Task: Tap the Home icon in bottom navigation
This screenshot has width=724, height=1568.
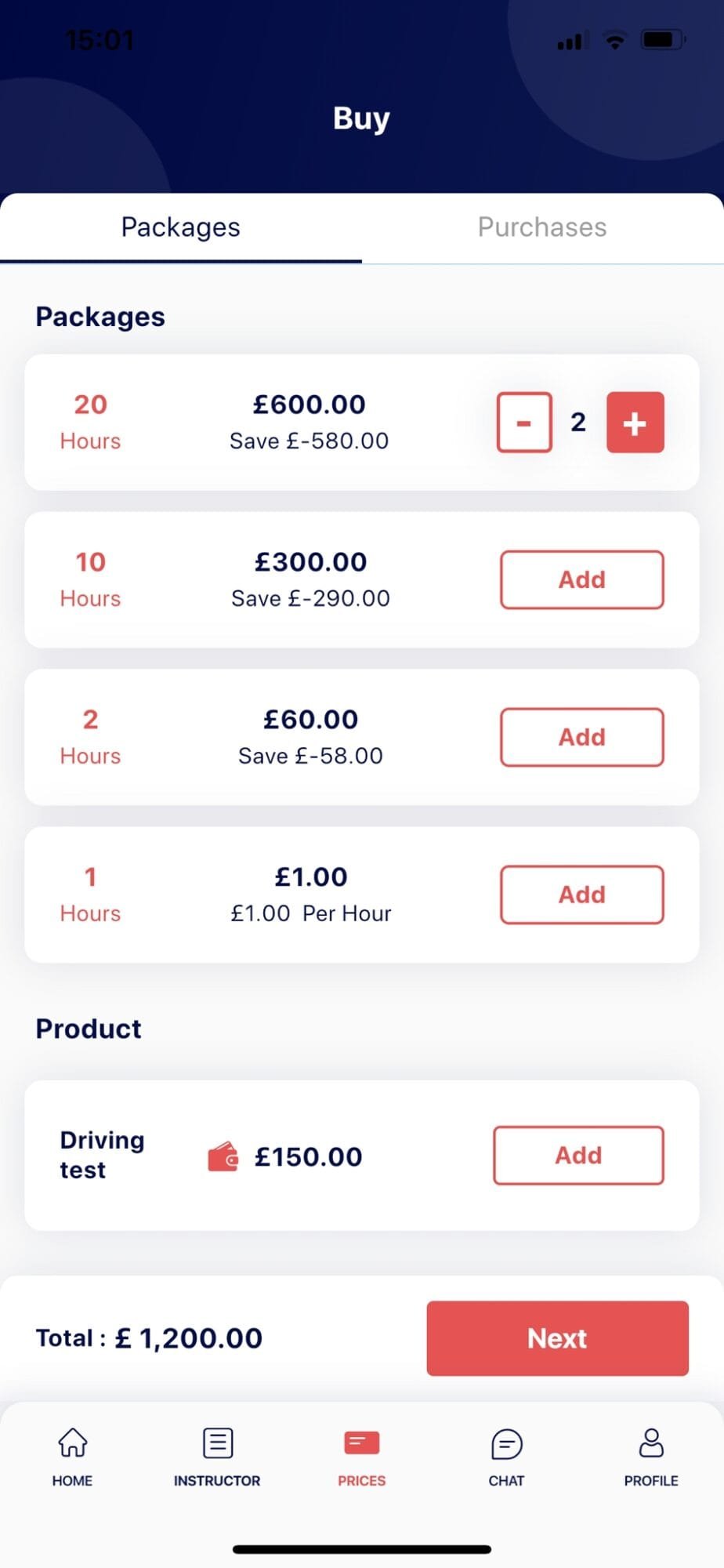Action: (x=72, y=1443)
